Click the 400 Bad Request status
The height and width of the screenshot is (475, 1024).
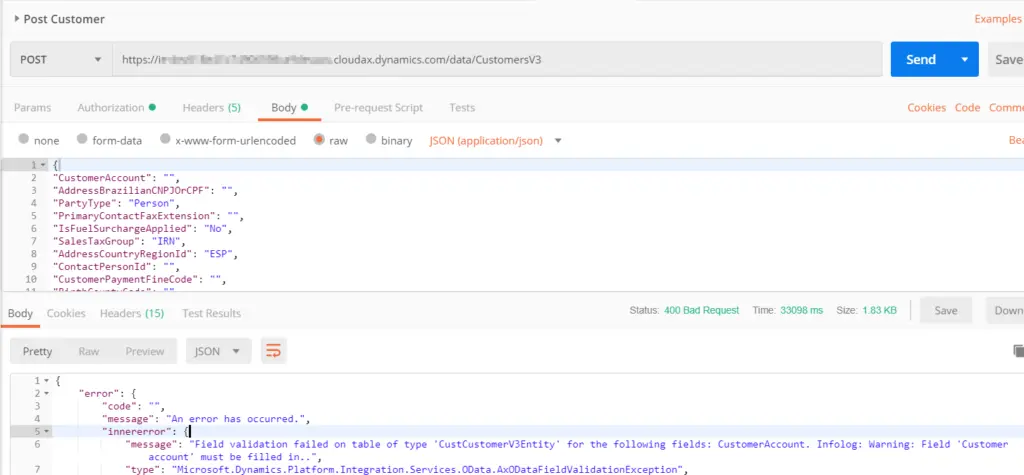(701, 310)
